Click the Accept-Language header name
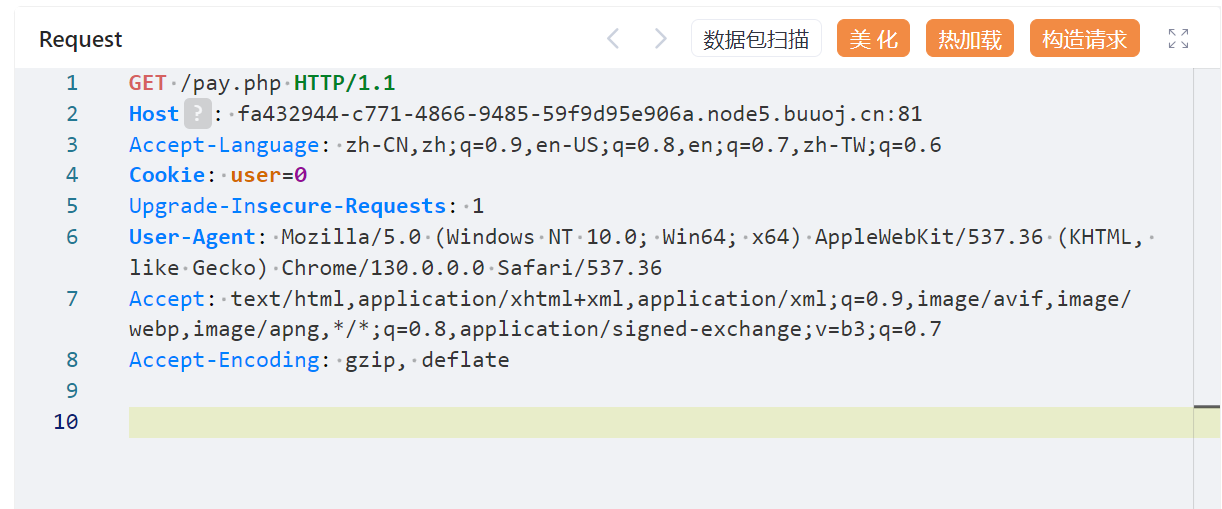 [223, 145]
